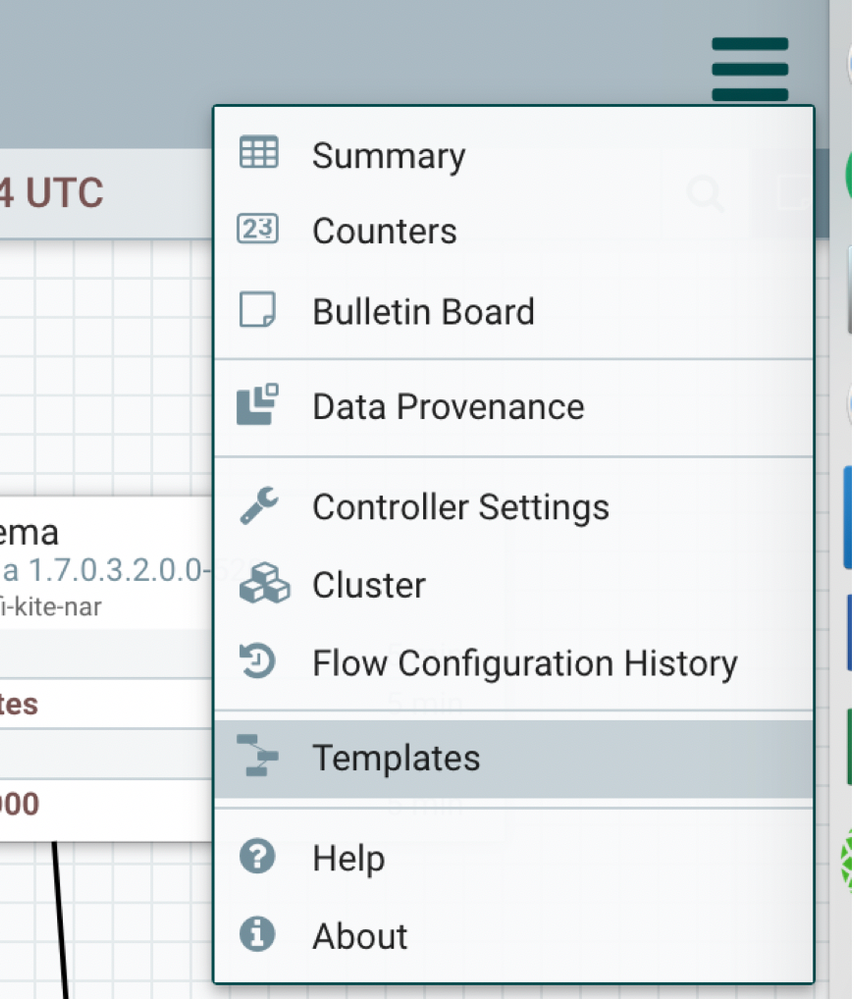Click the Flow Configuration History clock icon
This screenshot has width=854, height=999.
pyautogui.click(x=258, y=661)
